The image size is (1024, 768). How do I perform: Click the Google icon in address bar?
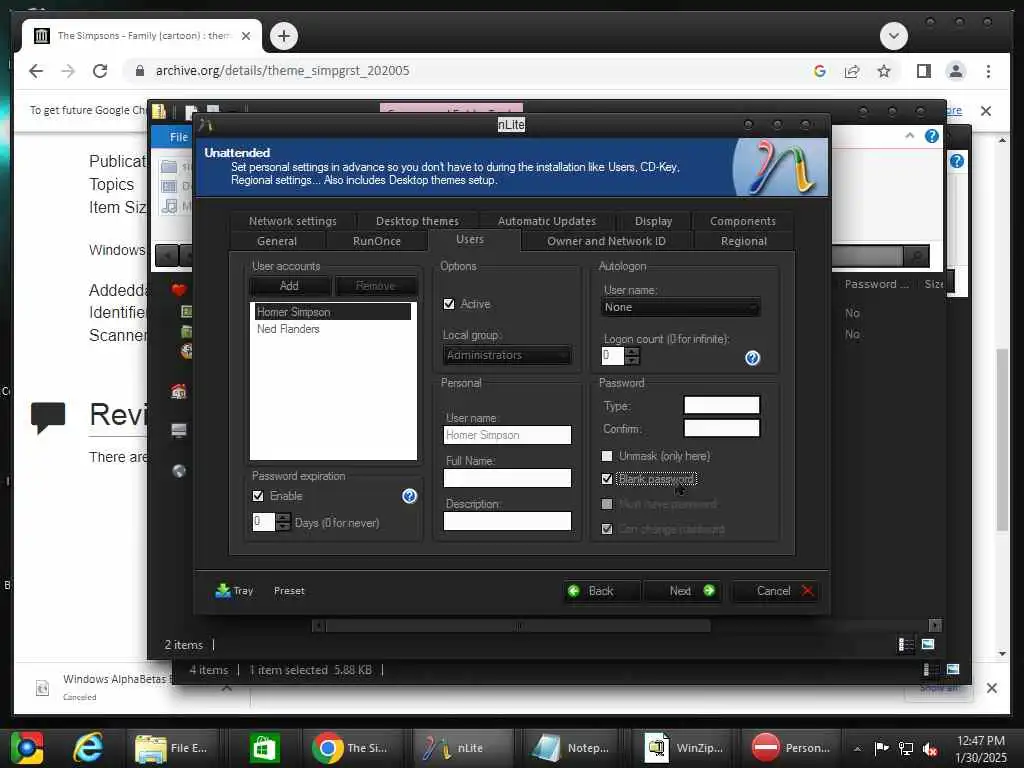(820, 71)
